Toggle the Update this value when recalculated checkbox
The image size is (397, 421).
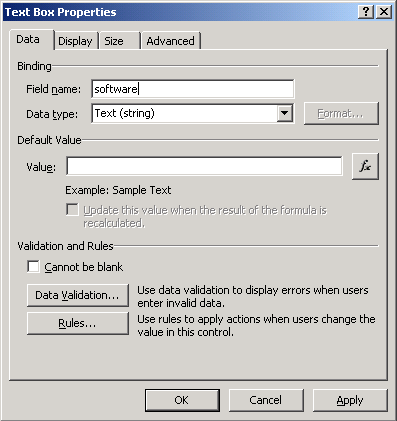72,210
